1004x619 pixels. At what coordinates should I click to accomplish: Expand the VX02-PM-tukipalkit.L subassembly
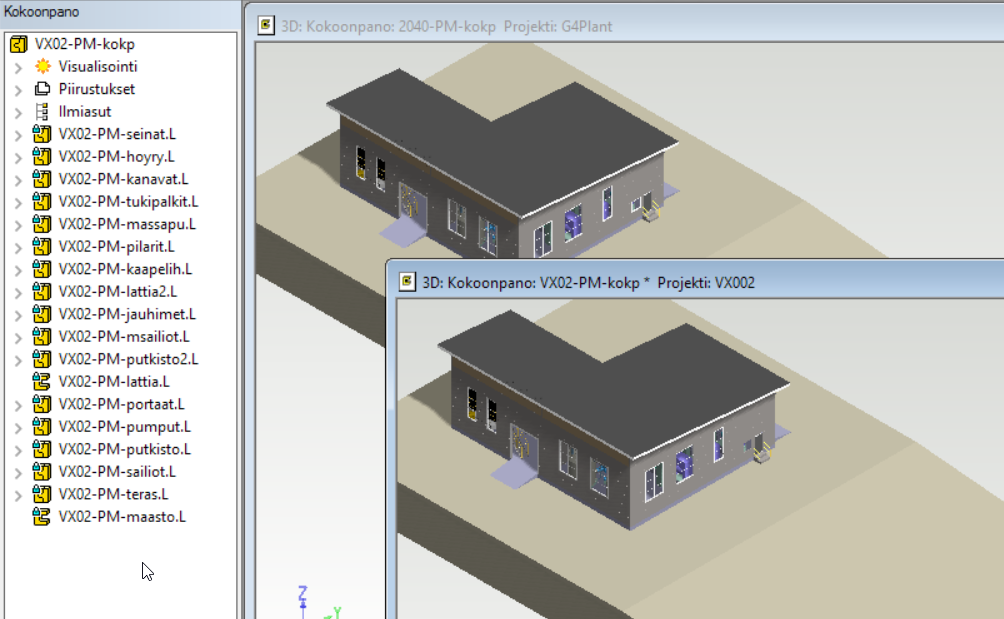(x=18, y=202)
